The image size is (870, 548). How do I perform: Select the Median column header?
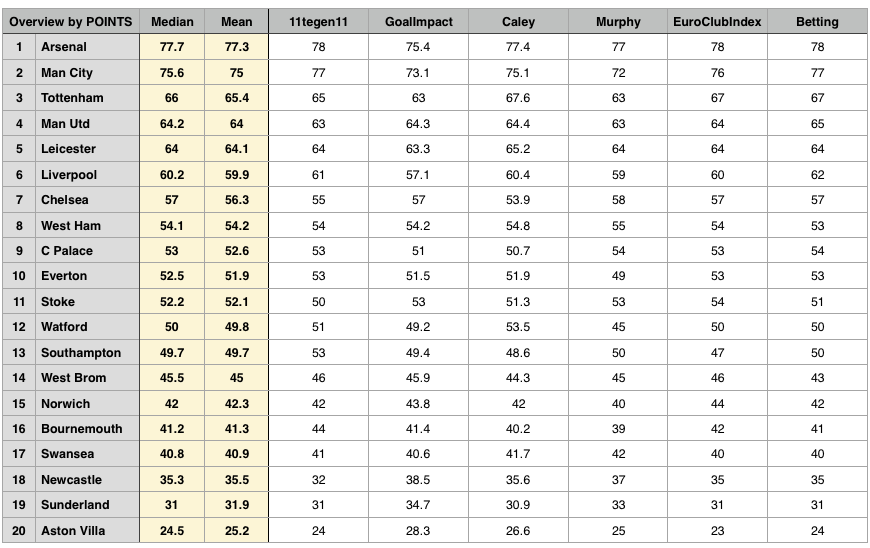tap(172, 22)
